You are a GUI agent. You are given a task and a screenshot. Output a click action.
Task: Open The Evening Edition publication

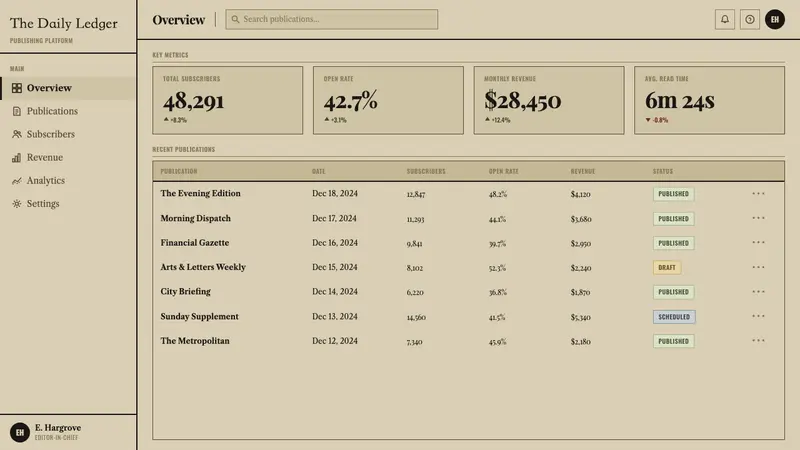point(201,193)
